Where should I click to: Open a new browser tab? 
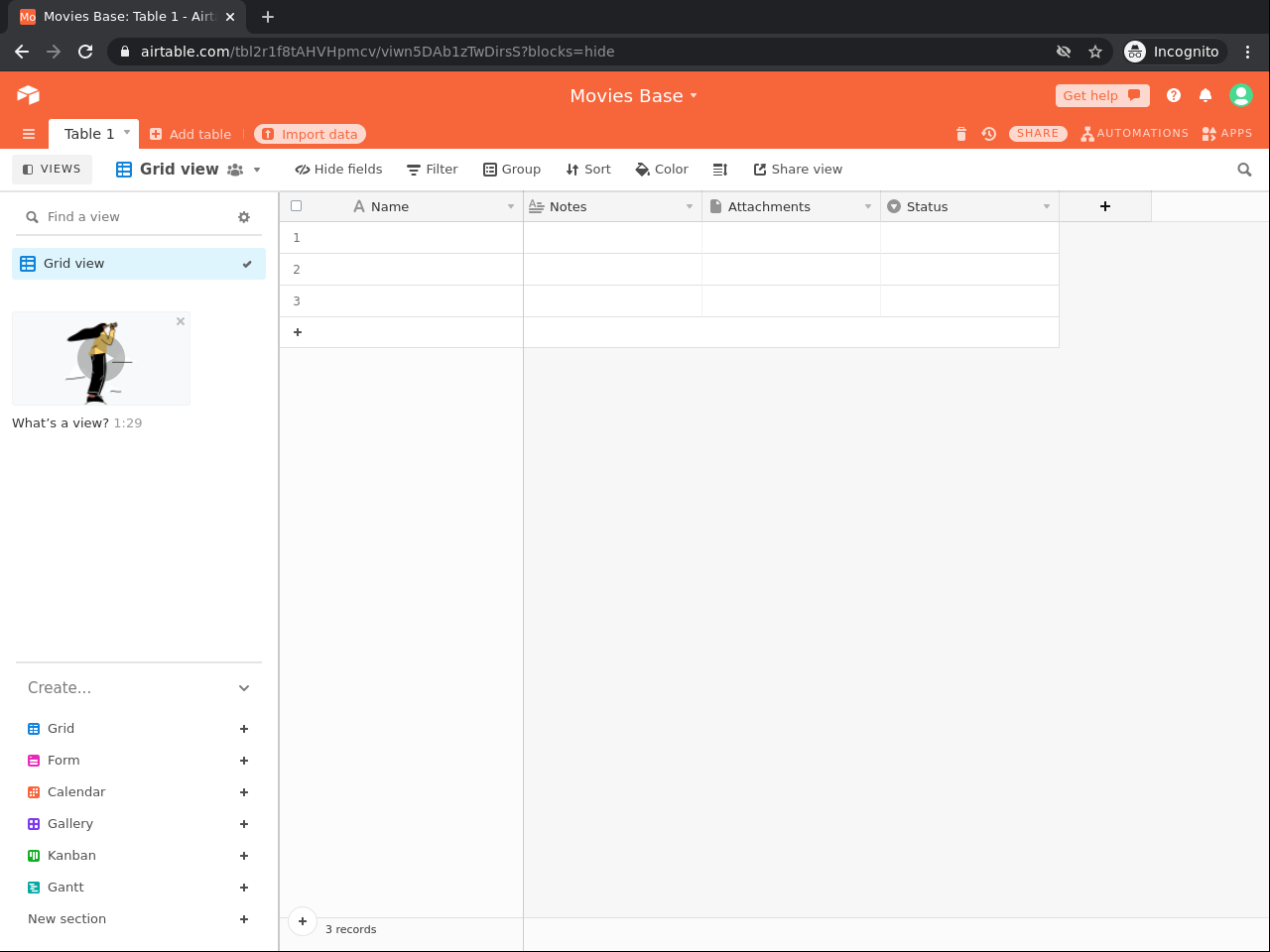(268, 16)
